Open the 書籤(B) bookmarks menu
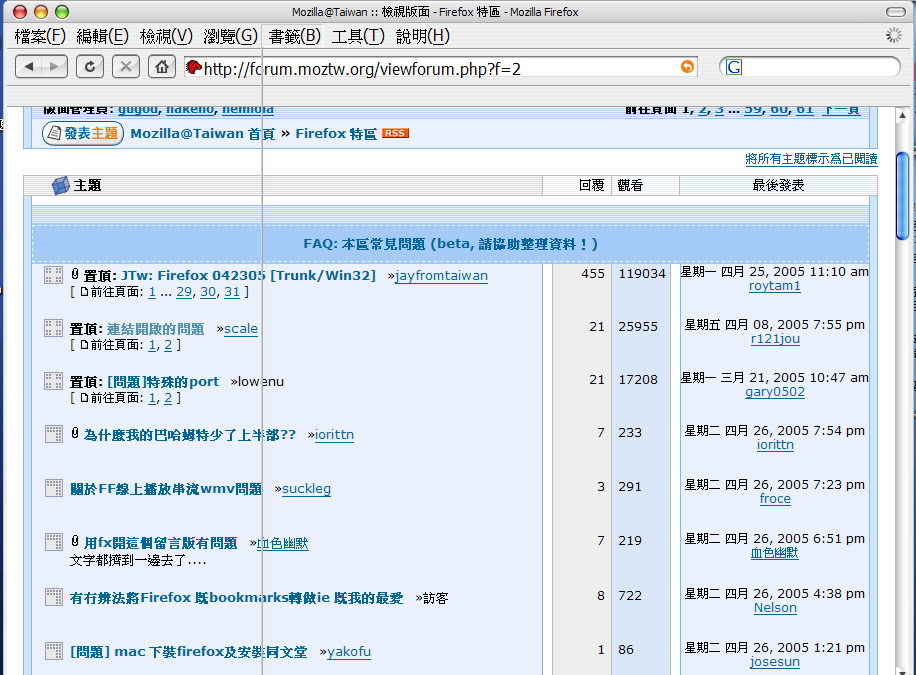Screen dimensions: 916x675 tap(294, 36)
